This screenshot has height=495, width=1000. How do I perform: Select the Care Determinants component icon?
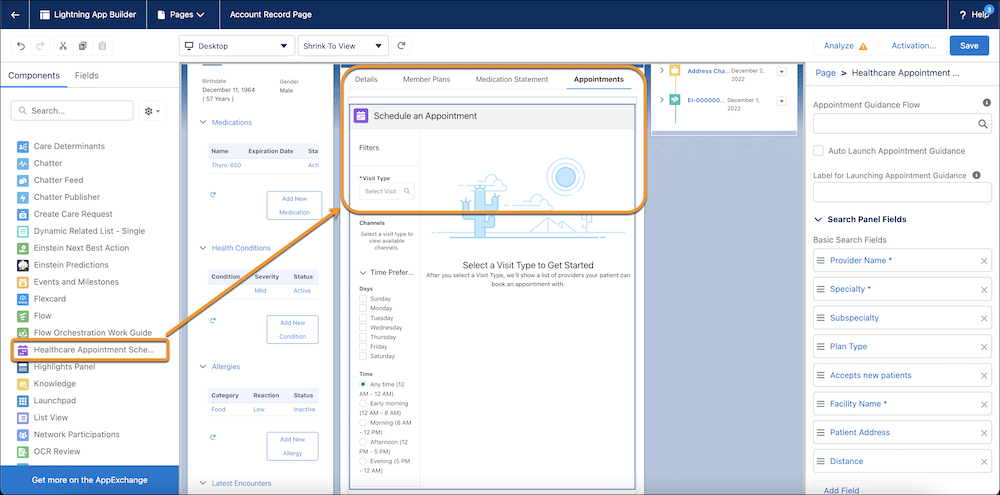pos(23,146)
